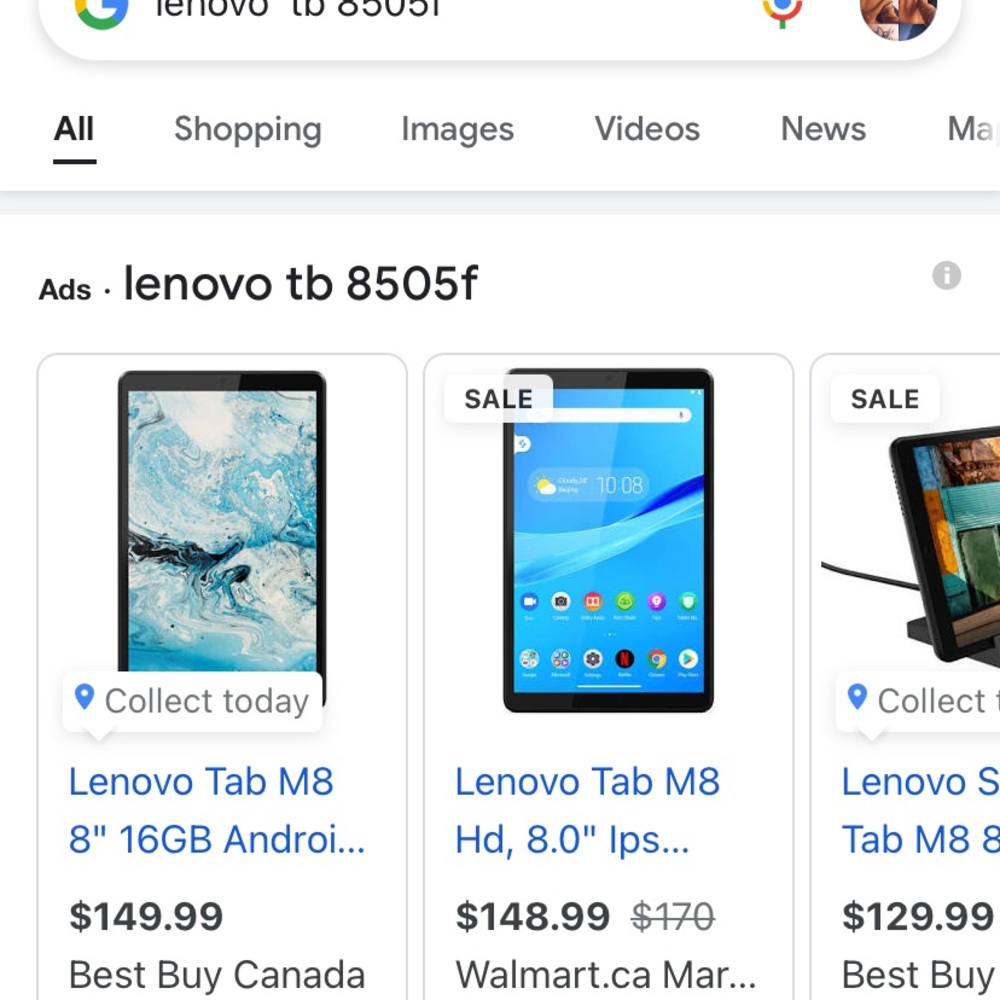The image size is (1000, 1000).
Task: Tap the $148.99 Walmart price
Action: pyautogui.click(x=532, y=916)
